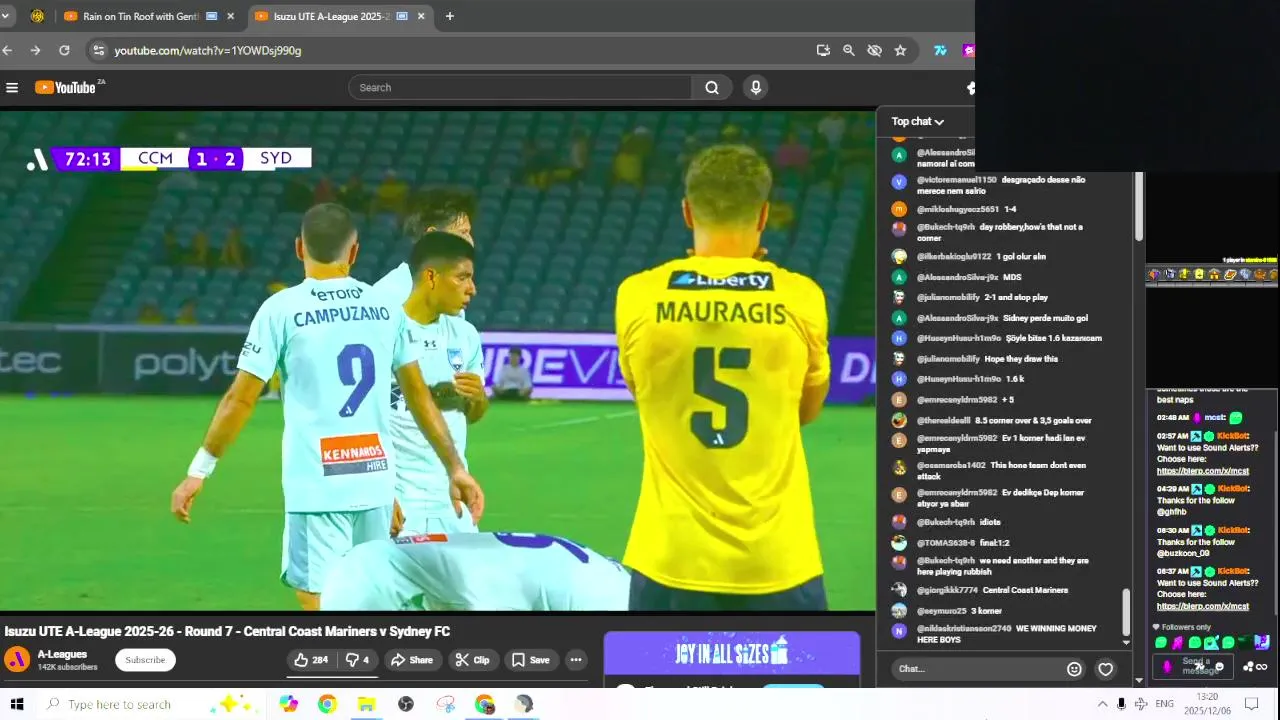1280x720 pixels.
Task: Select the pinned yellow crest tab
Action: (38, 16)
